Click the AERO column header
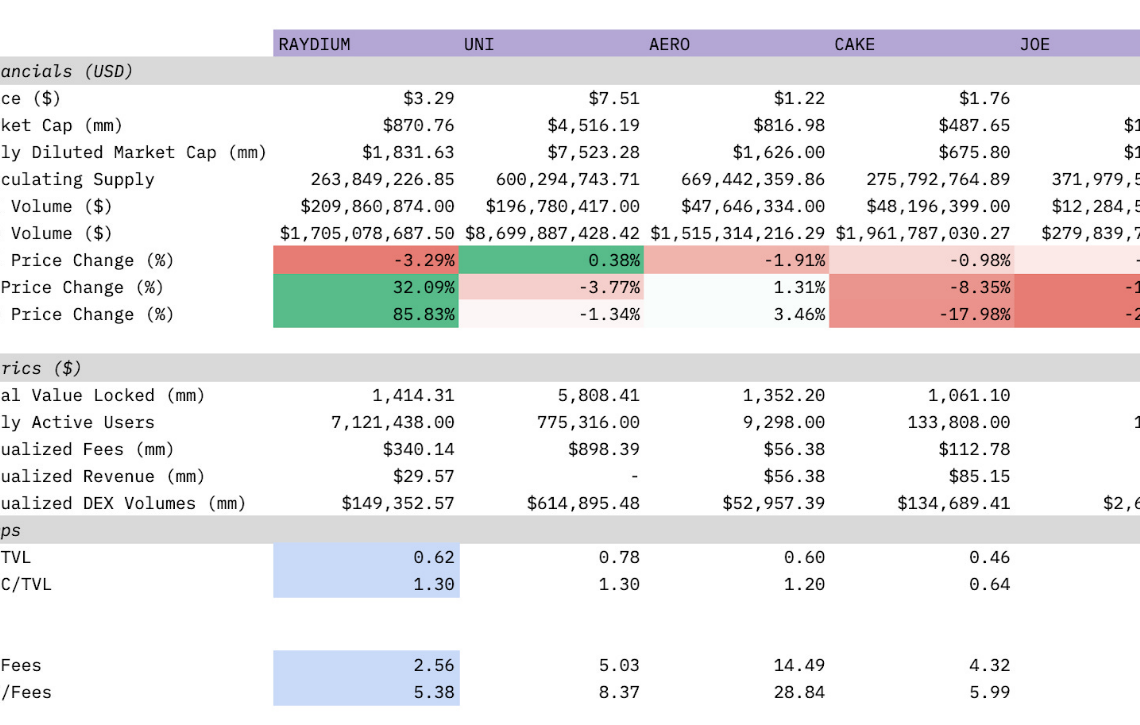The height and width of the screenshot is (725, 1140). 736,44
